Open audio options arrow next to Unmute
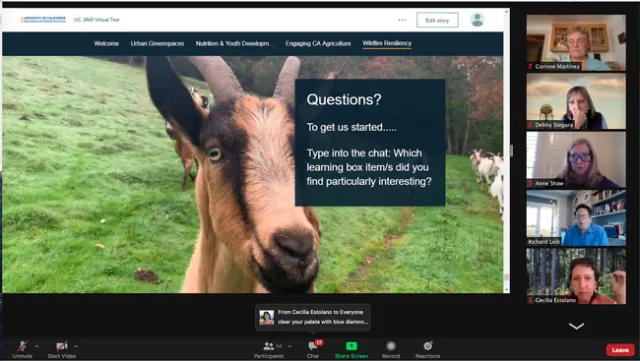The width and height of the screenshot is (640, 361). [37, 346]
